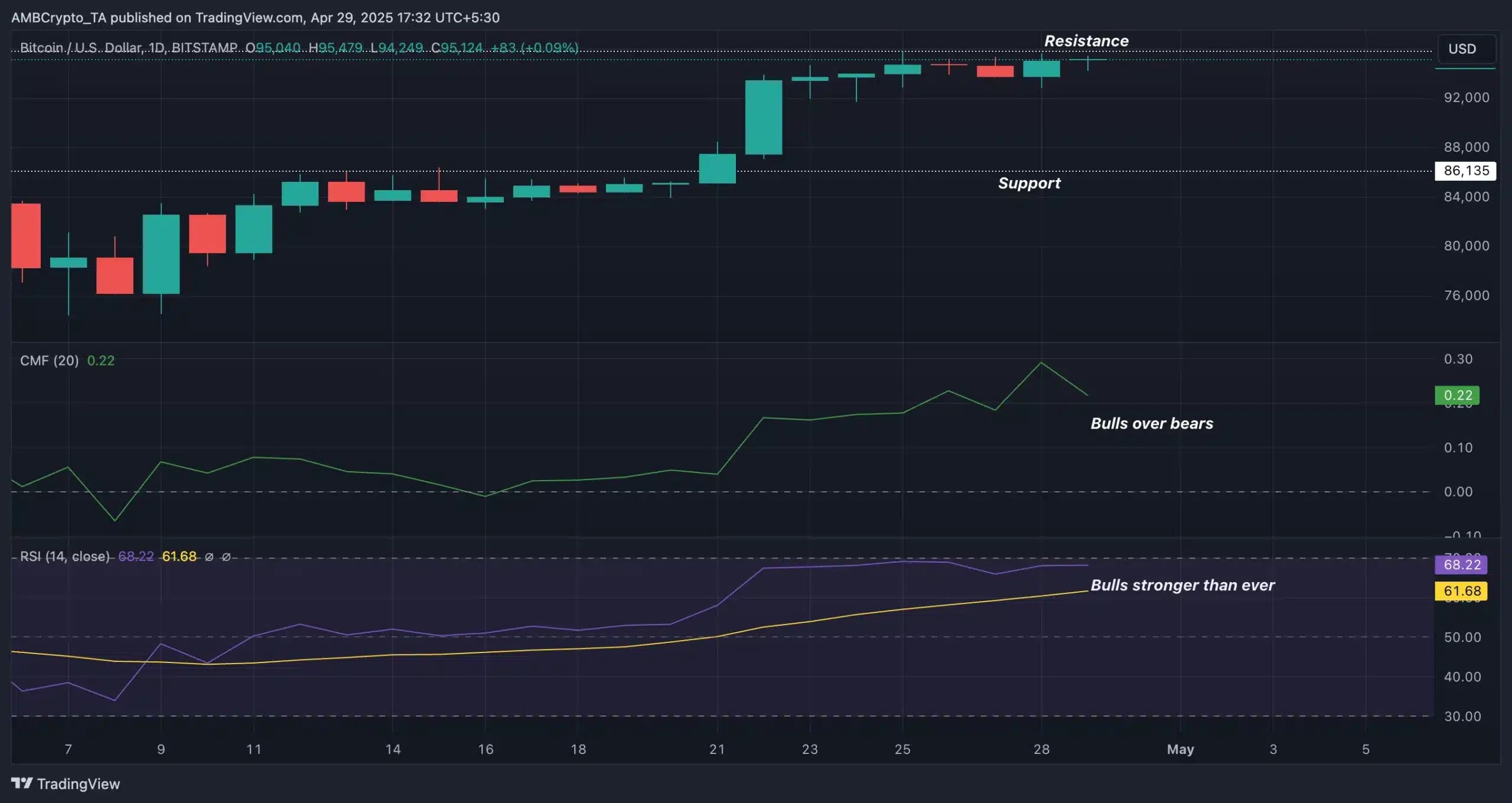The height and width of the screenshot is (803, 1512).
Task: Click the second ø symbol in RSI header
Action: [227, 557]
